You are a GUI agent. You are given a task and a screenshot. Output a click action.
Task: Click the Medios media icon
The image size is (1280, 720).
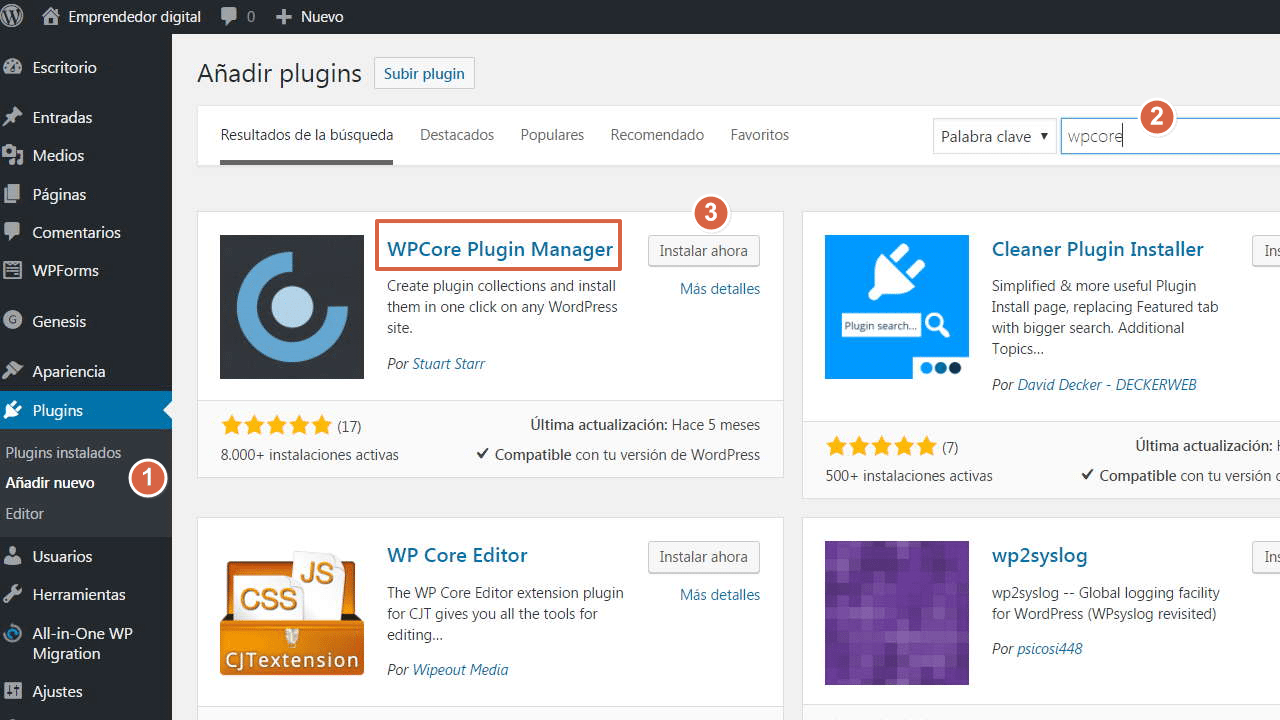[x=13, y=155]
